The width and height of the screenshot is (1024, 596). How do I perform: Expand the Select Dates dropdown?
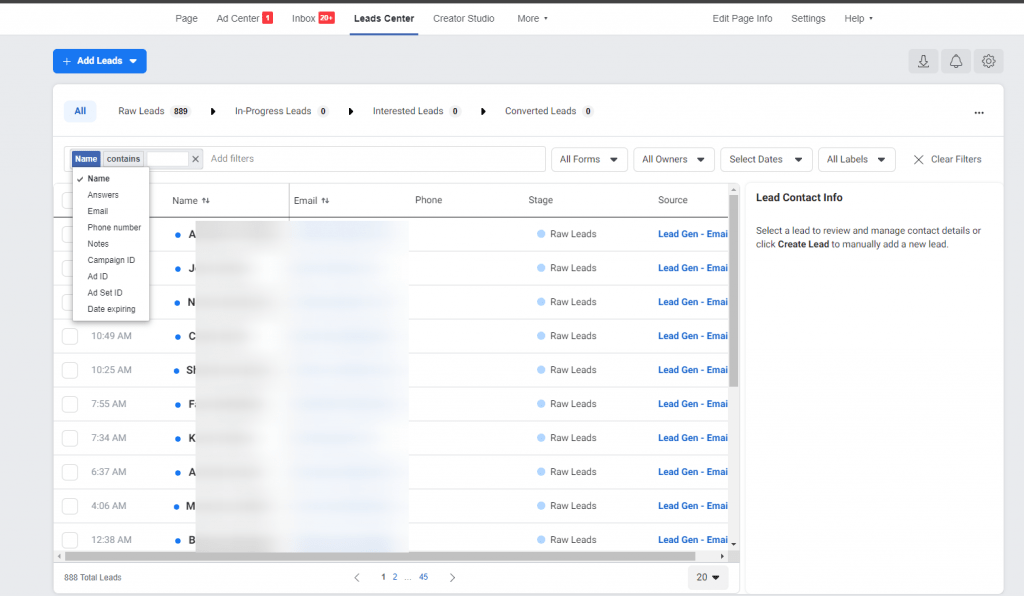765,158
